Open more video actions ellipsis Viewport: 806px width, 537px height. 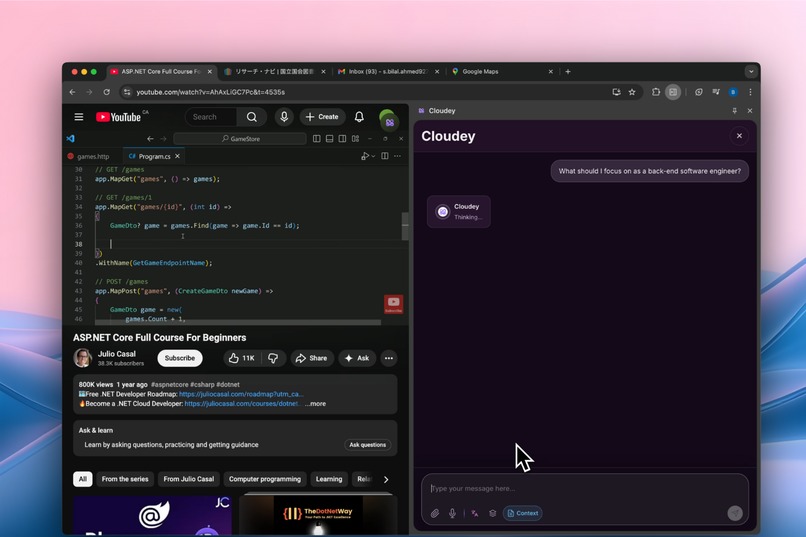pyautogui.click(x=389, y=358)
